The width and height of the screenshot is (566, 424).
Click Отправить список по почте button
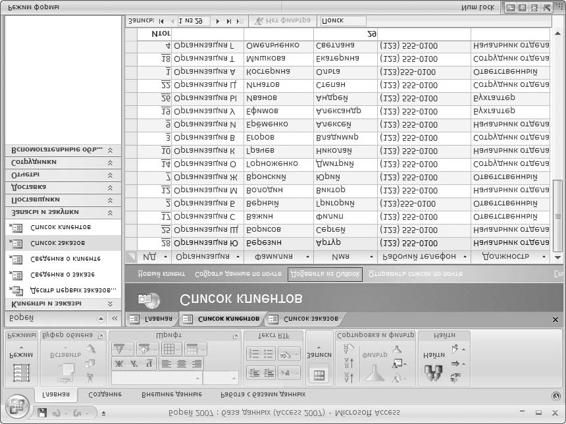coord(415,274)
